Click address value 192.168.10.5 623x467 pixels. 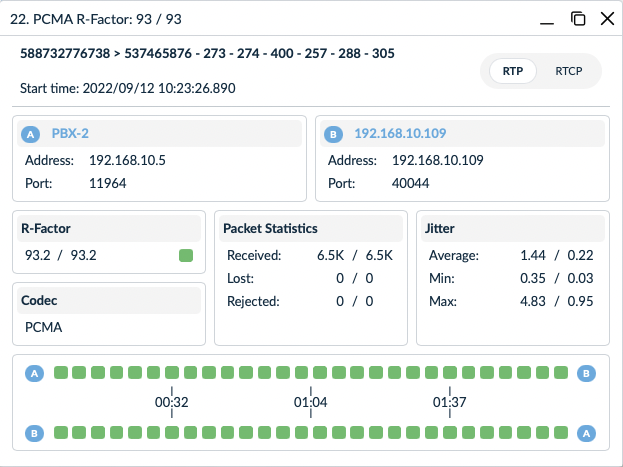127,160
